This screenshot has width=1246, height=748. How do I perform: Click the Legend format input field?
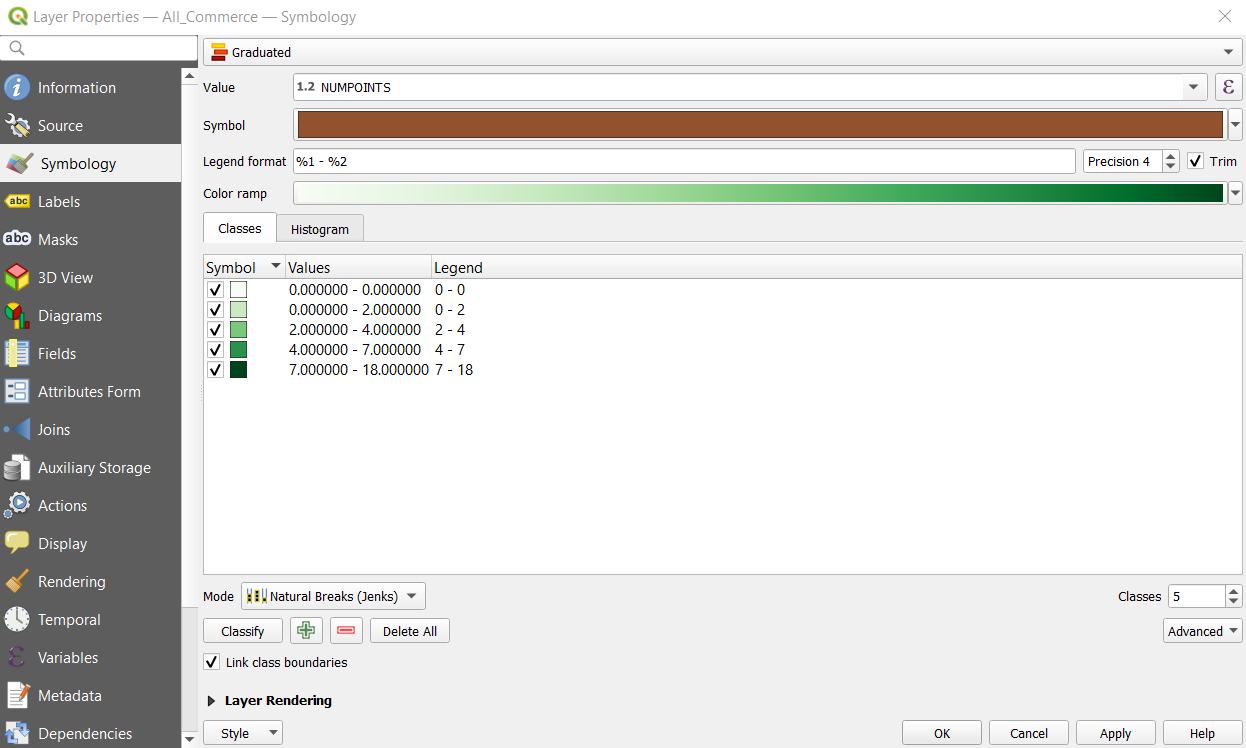[683, 161]
